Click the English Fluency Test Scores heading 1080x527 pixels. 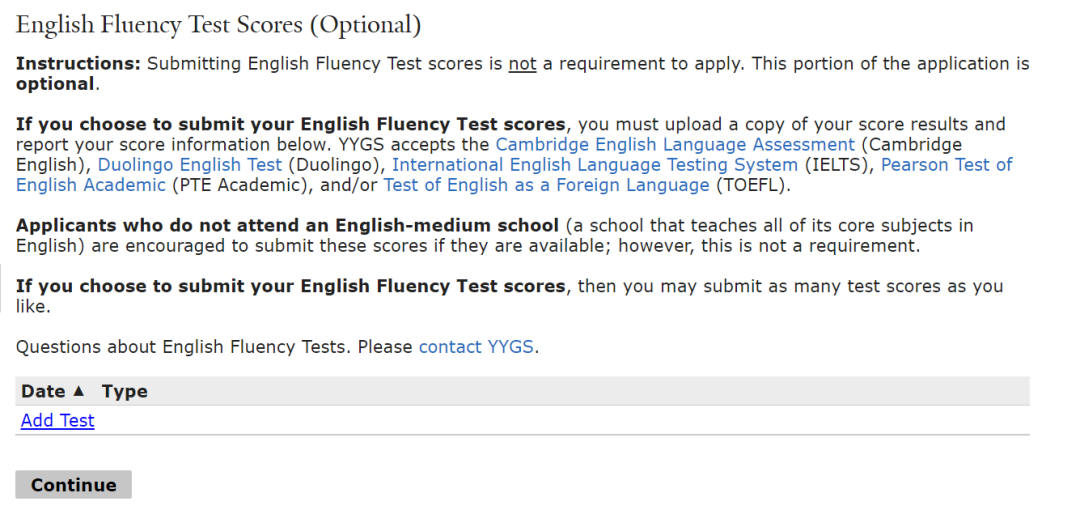[218, 24]
